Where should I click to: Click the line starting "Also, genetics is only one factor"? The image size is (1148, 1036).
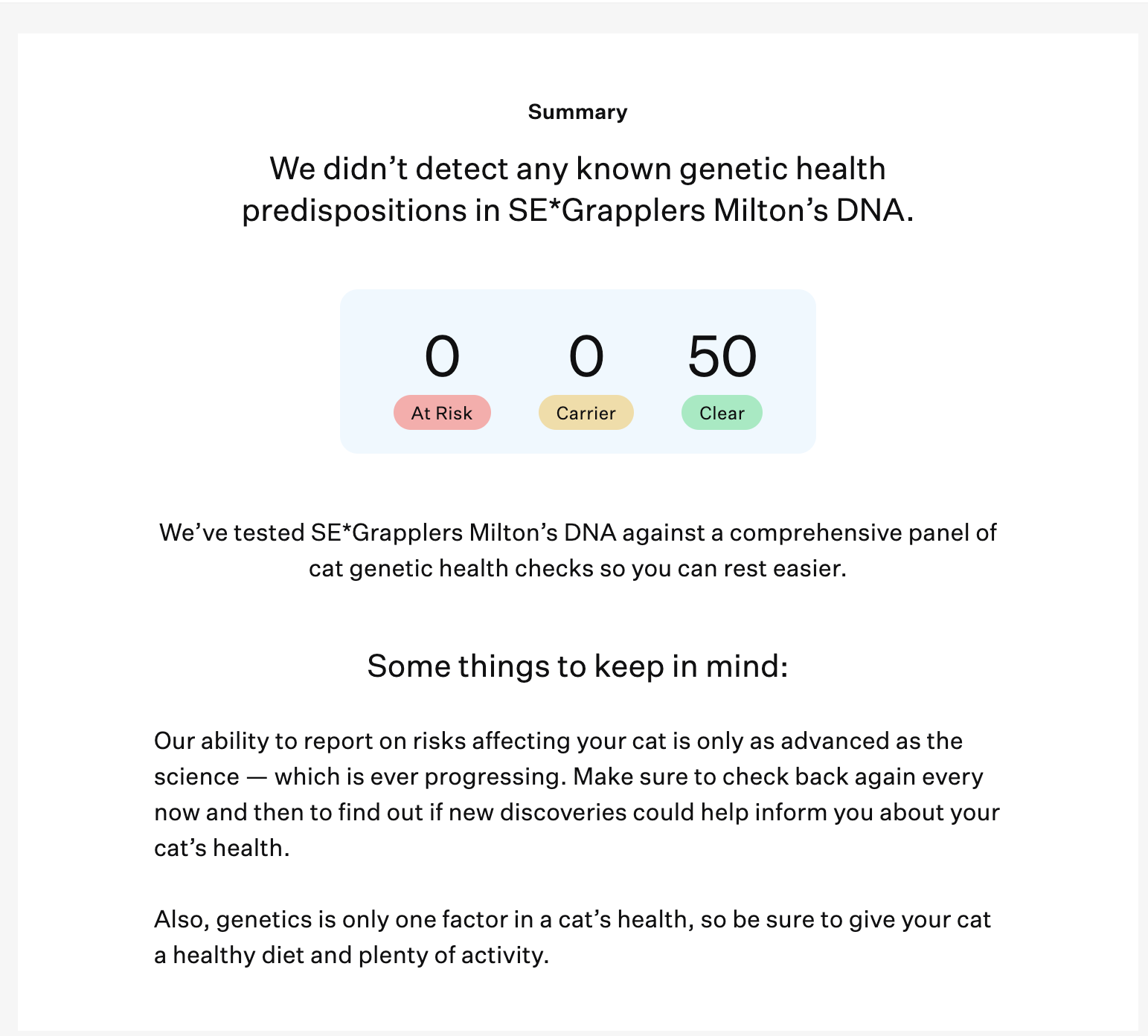click(x=572, y=919)
